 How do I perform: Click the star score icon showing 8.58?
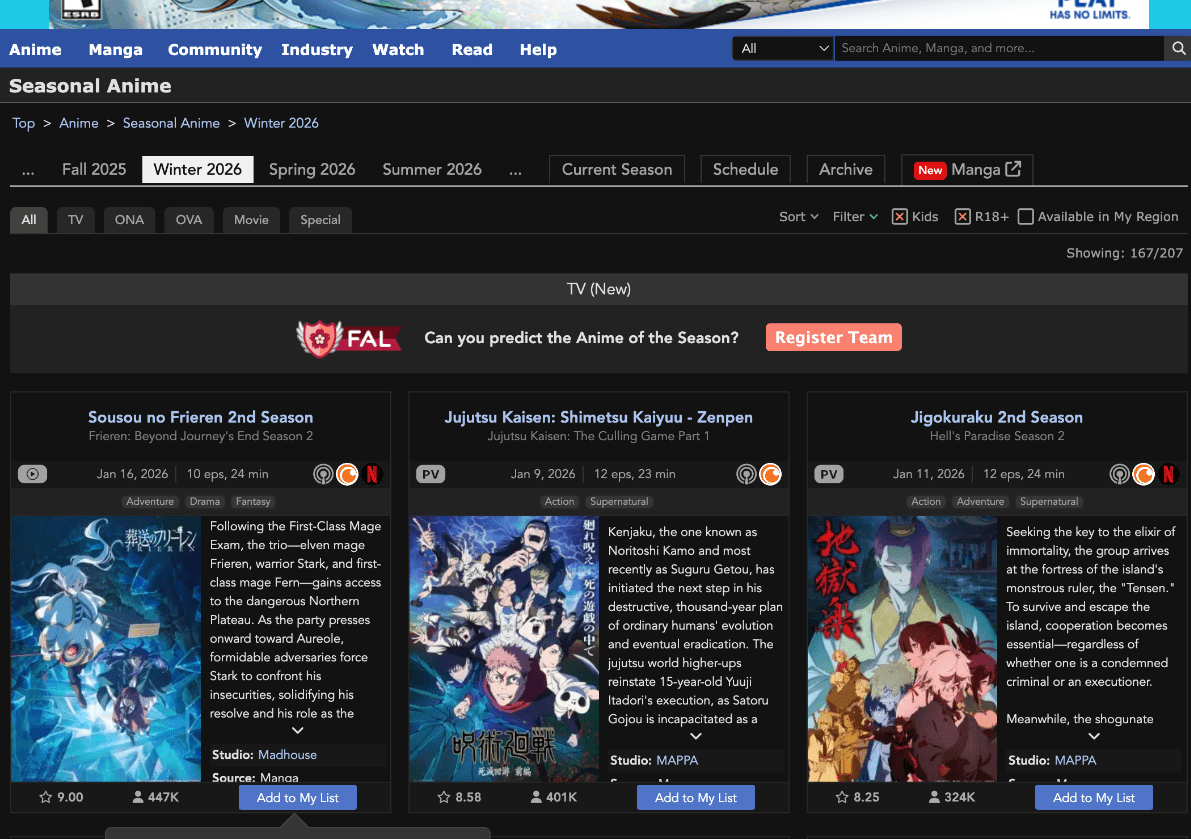click(444, 797)
